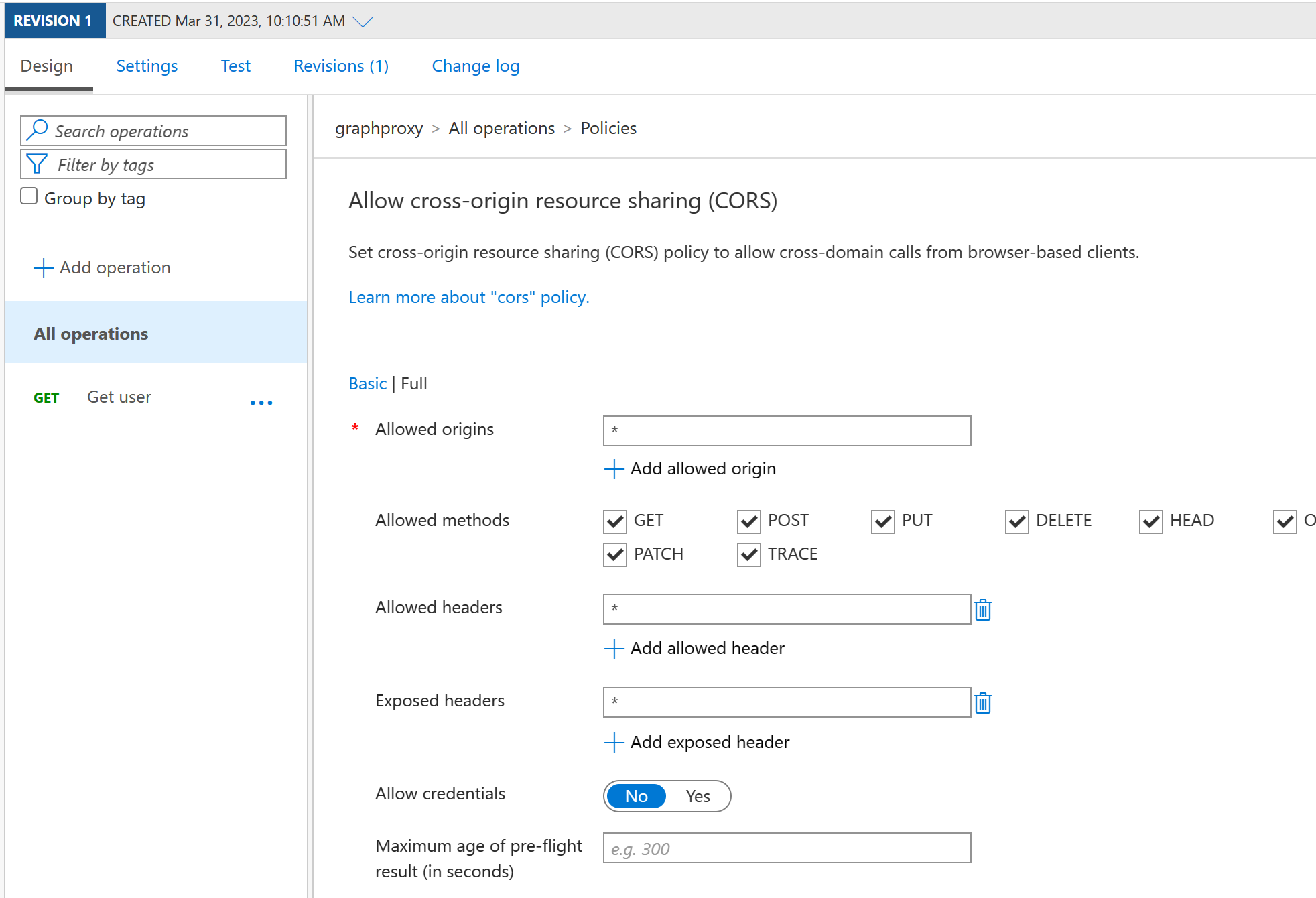Image resolution: width=1316 pixels, height=898 pixels.
Task: Switch to the Settings tab
Action: point(147,66)
